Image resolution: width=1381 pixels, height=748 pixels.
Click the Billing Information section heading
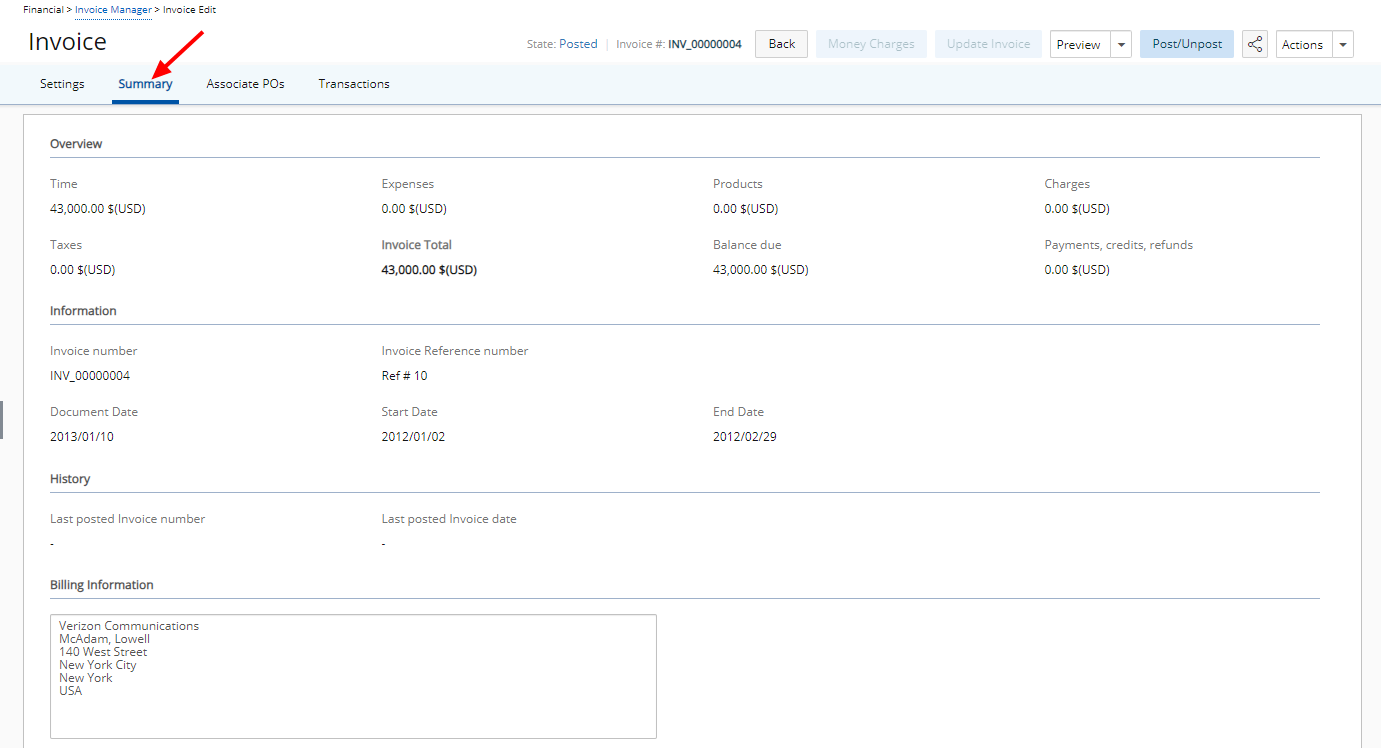(102, 585)
